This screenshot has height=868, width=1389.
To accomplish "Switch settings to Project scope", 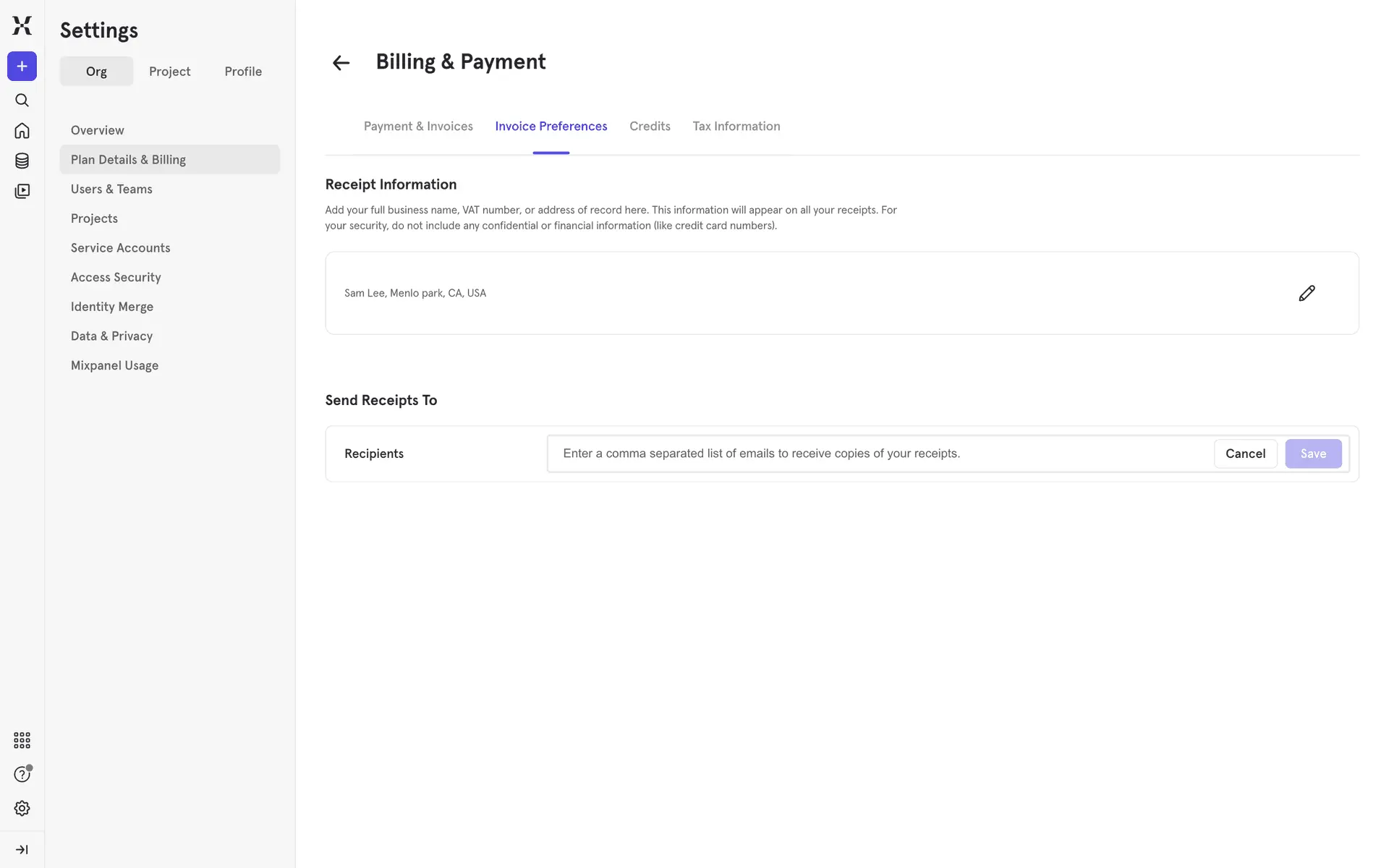I will 169,72.
